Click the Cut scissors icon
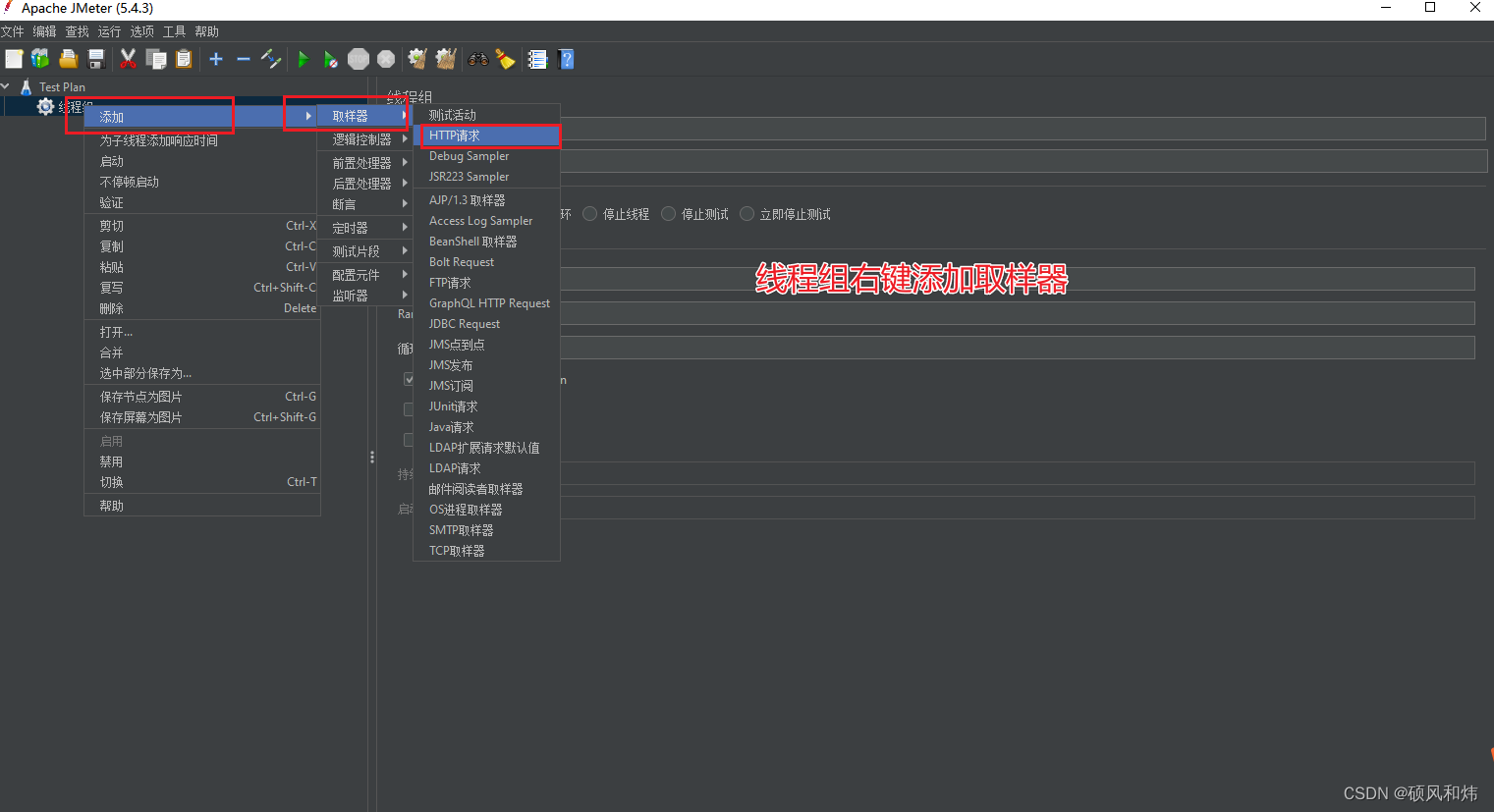The width and height of the screenshot is (1494, 812). click(128, 59)
